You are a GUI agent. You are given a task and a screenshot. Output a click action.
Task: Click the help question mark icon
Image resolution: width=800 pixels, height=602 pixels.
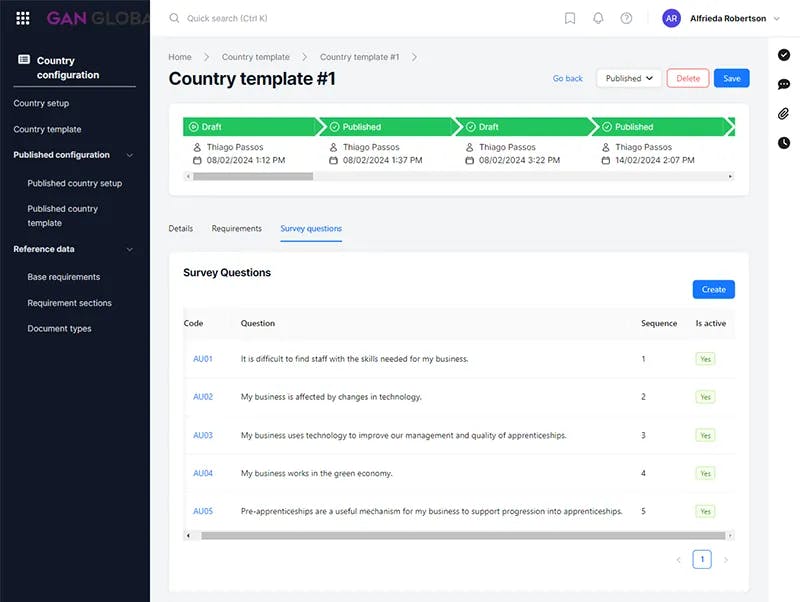[626, 18]
